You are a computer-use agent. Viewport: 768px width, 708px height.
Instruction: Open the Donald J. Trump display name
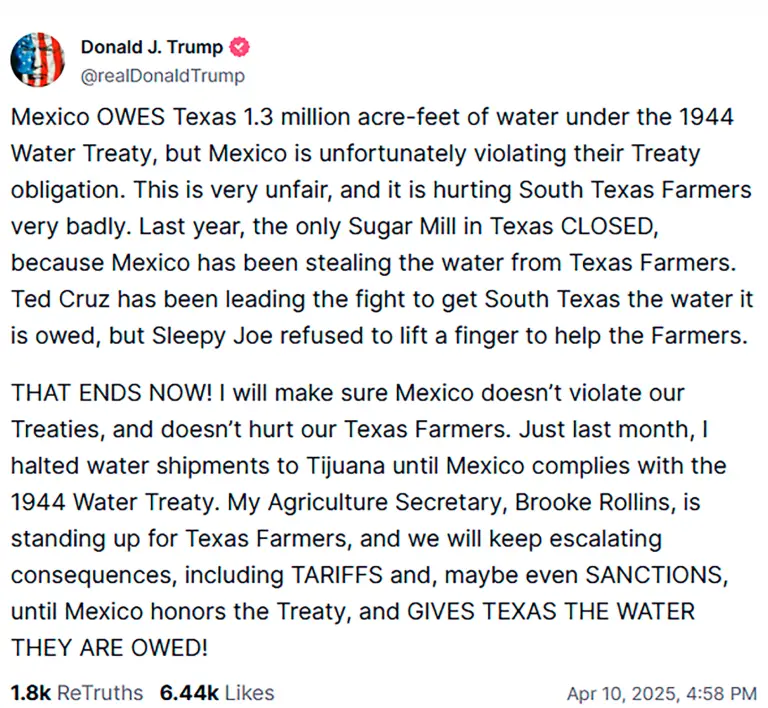[152, 47]
